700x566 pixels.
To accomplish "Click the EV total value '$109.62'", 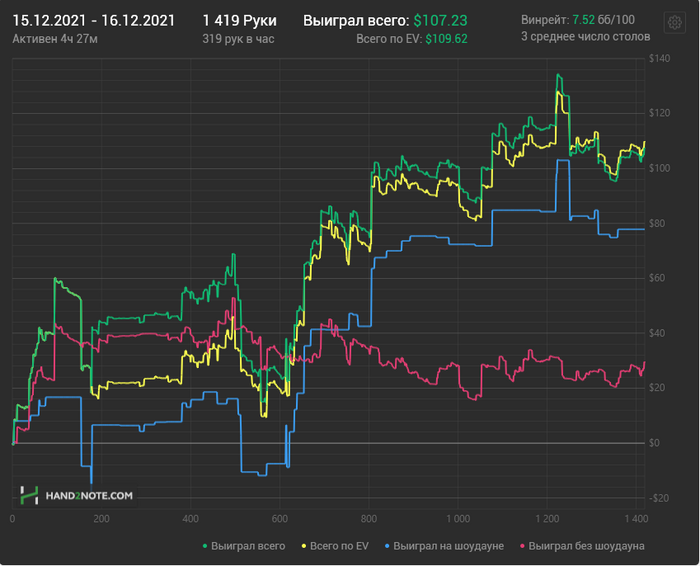I will pyautogui.click(x=446, y=39).
